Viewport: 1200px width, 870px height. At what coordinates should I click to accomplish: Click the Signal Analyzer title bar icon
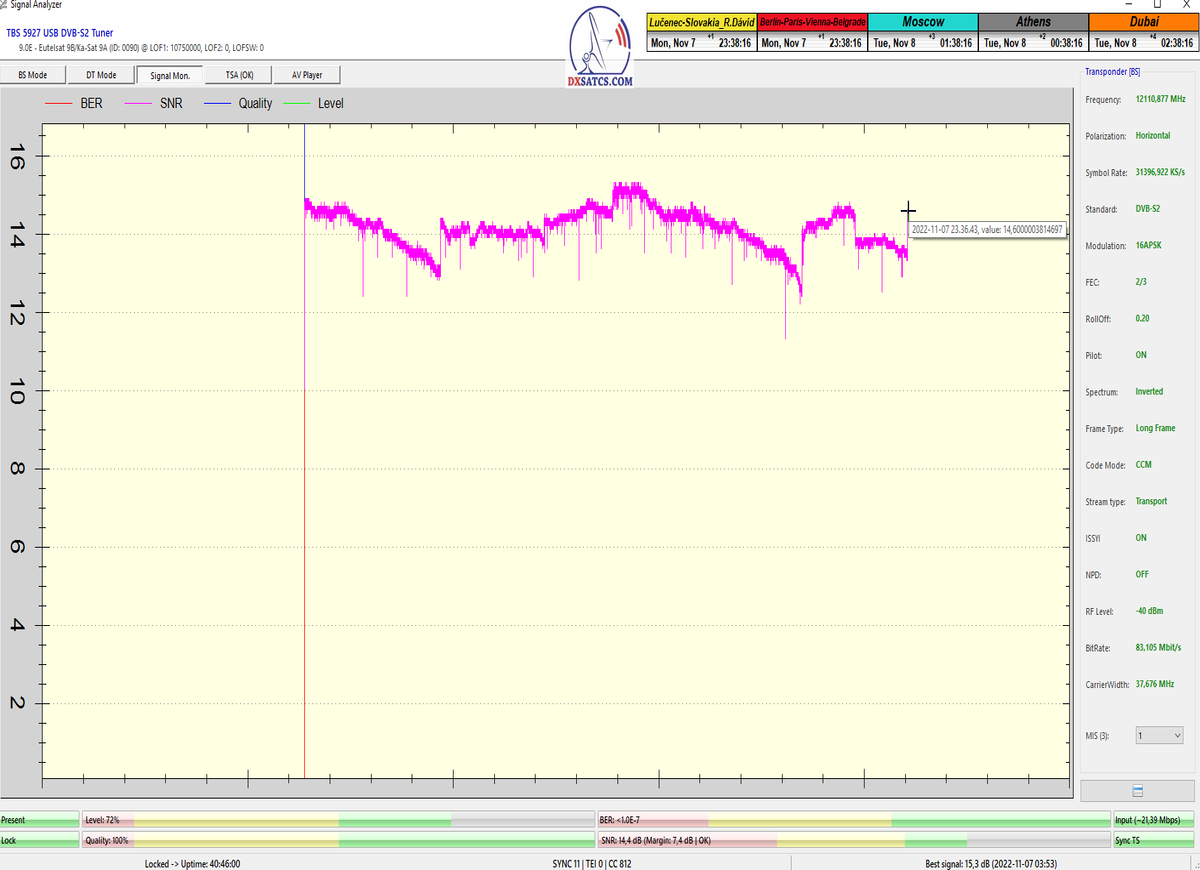(4, 5)
